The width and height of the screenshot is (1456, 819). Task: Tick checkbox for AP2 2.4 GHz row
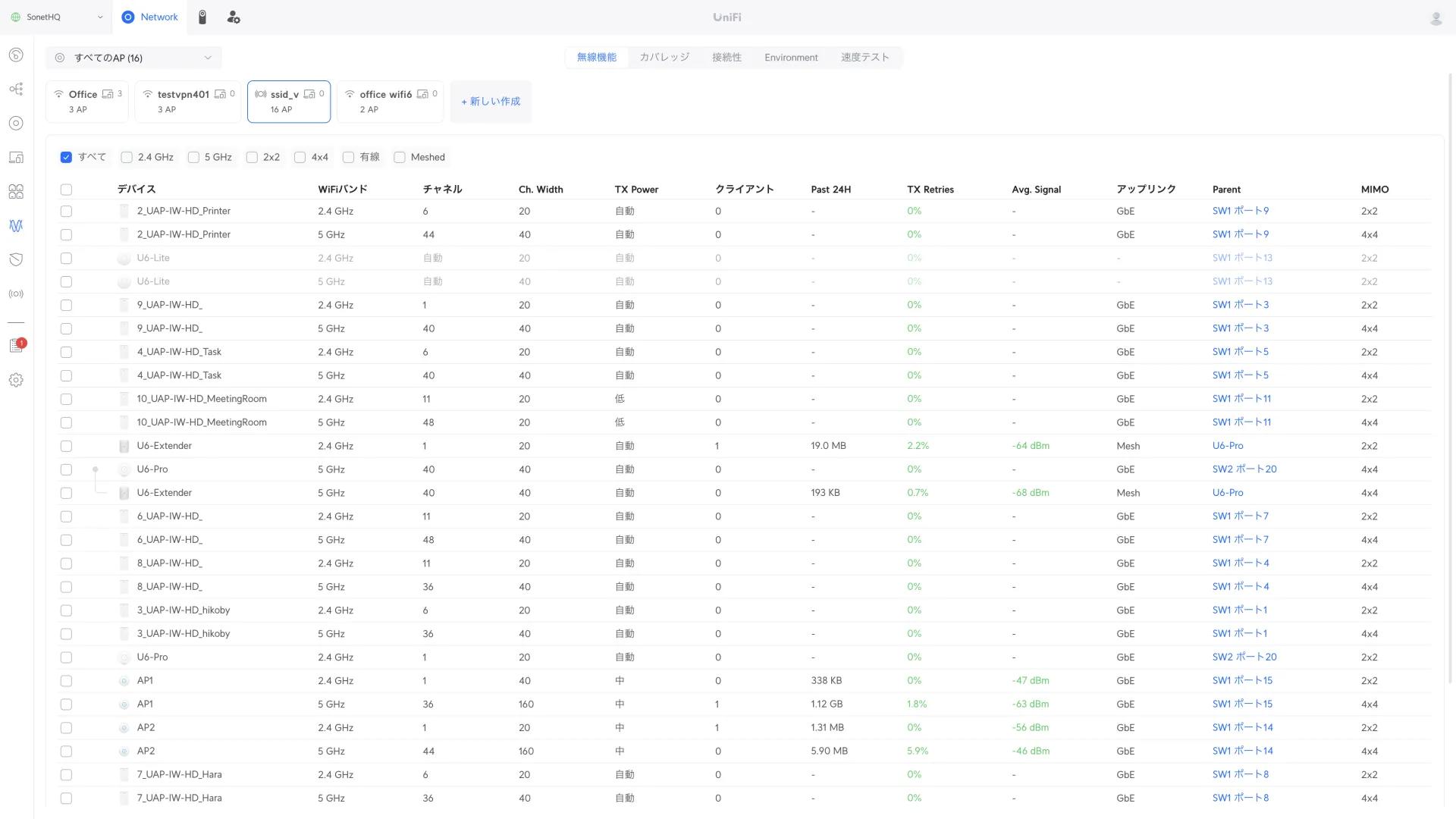coord(66,728)
